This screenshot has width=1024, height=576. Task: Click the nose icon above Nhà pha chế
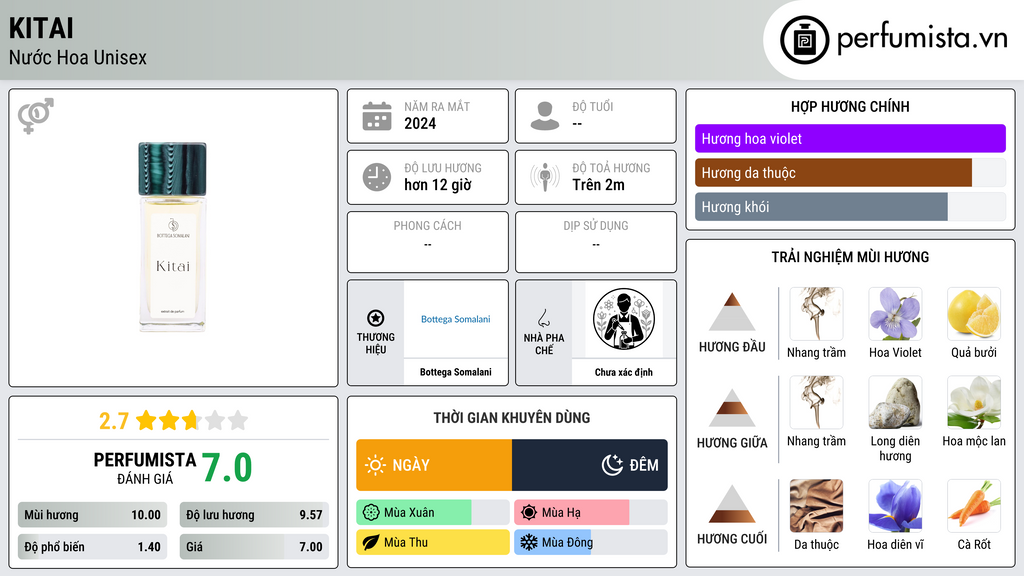click(543, 318)
